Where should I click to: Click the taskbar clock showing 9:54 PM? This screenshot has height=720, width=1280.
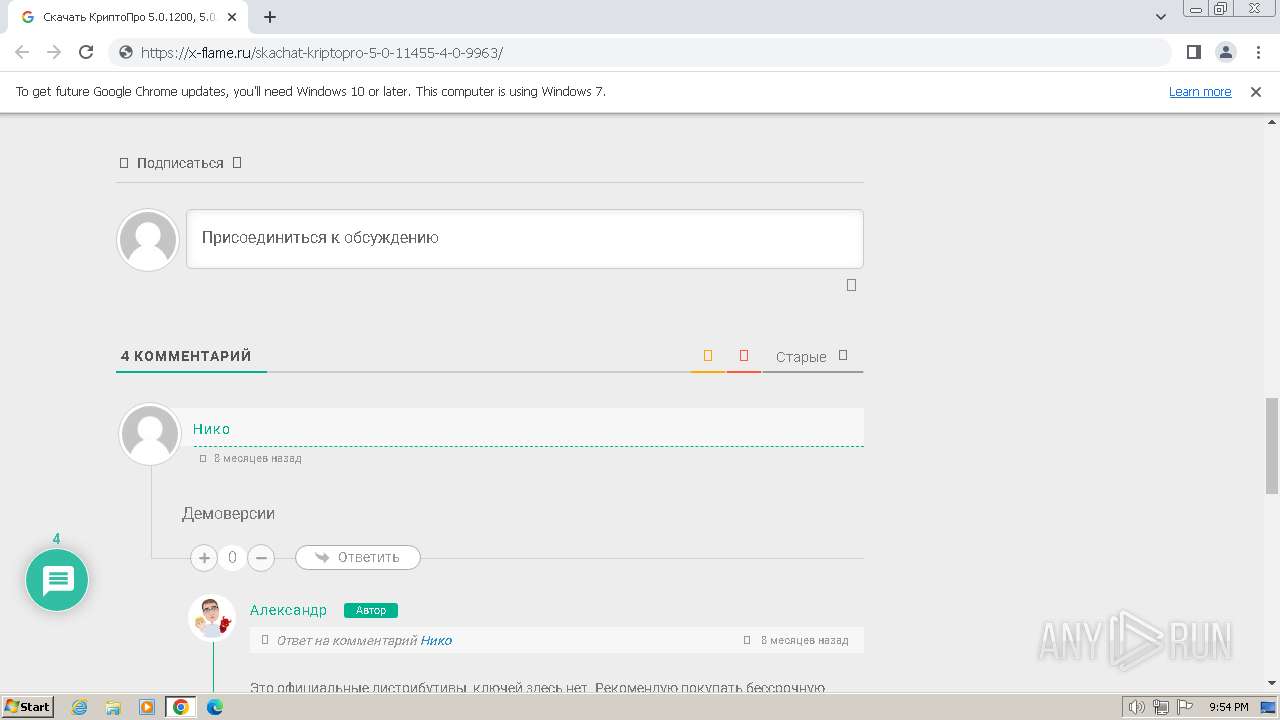pyautogui.click(x=1228, y=707)
